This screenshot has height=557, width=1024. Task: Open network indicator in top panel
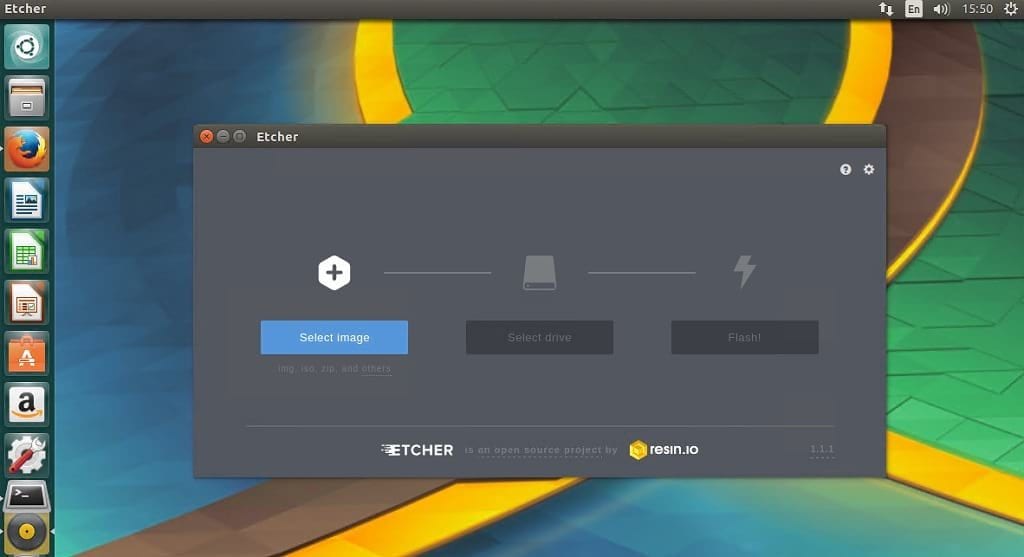(886, 8)
